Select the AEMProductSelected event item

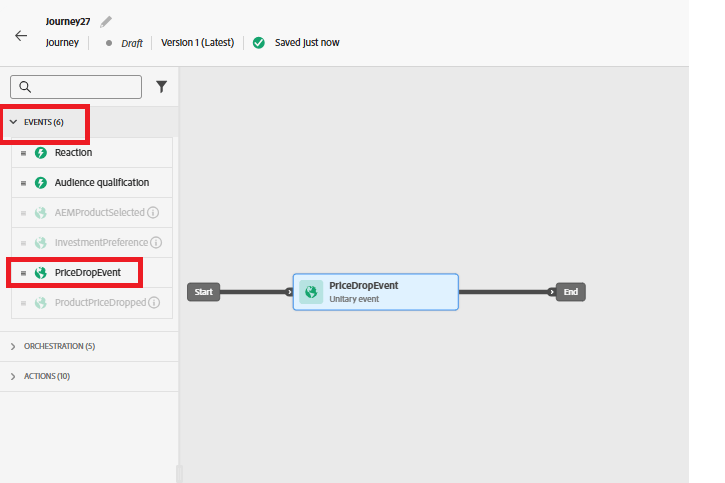click(92, 213)
